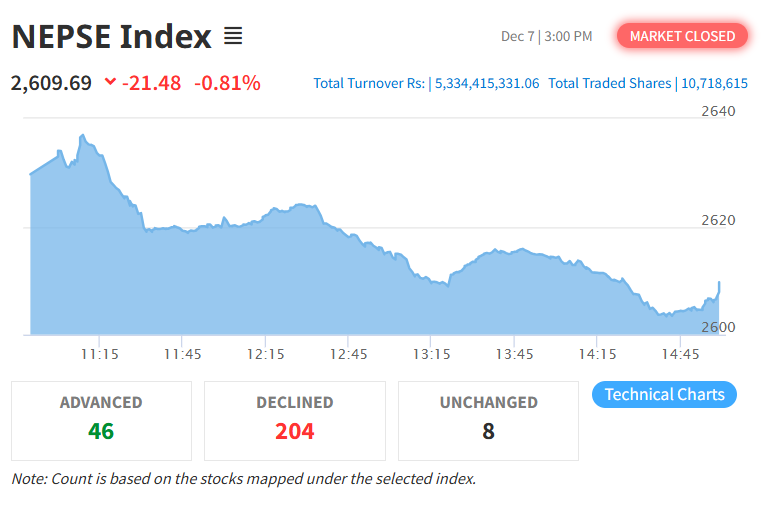Click the 2640 price axis label

point(717,111)
